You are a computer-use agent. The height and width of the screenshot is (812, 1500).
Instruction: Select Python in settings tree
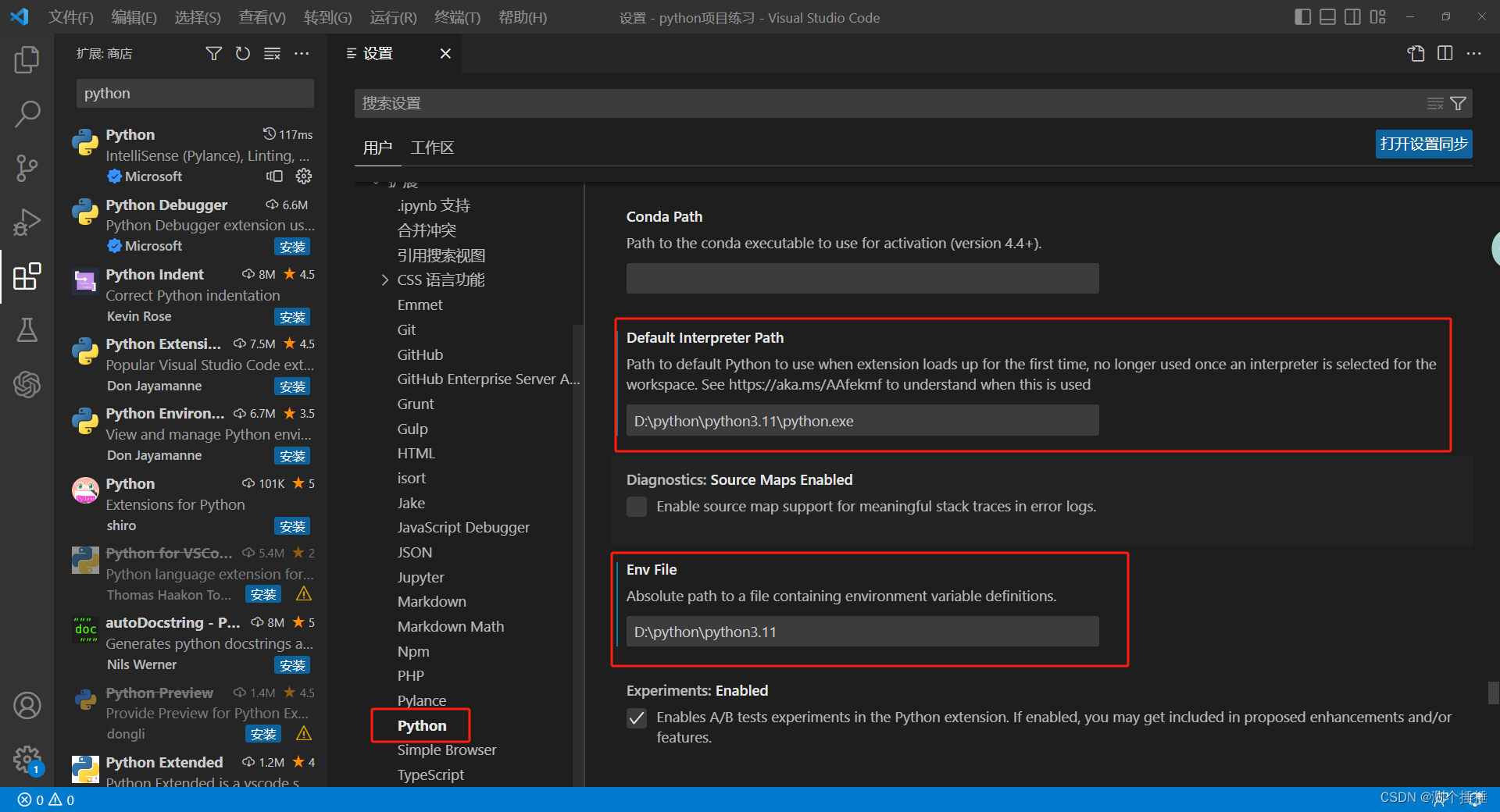[x=422, y=725]
